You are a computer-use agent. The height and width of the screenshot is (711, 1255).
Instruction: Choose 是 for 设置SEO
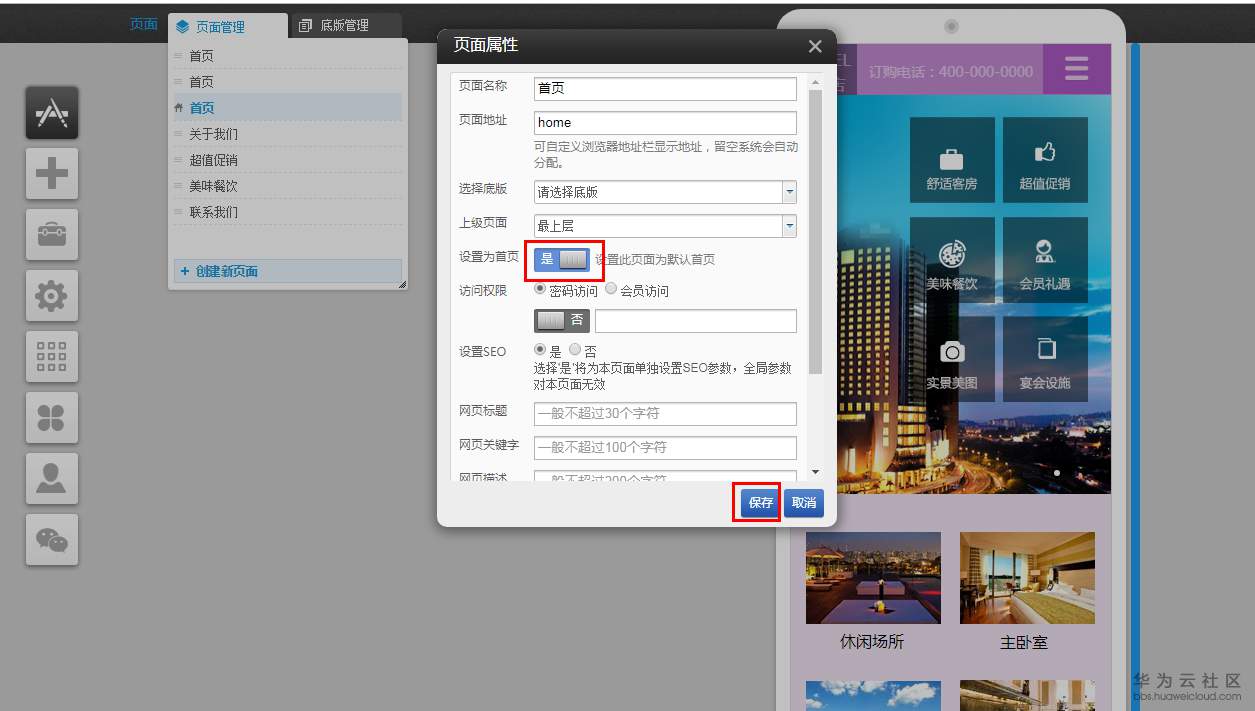point(541,350)
